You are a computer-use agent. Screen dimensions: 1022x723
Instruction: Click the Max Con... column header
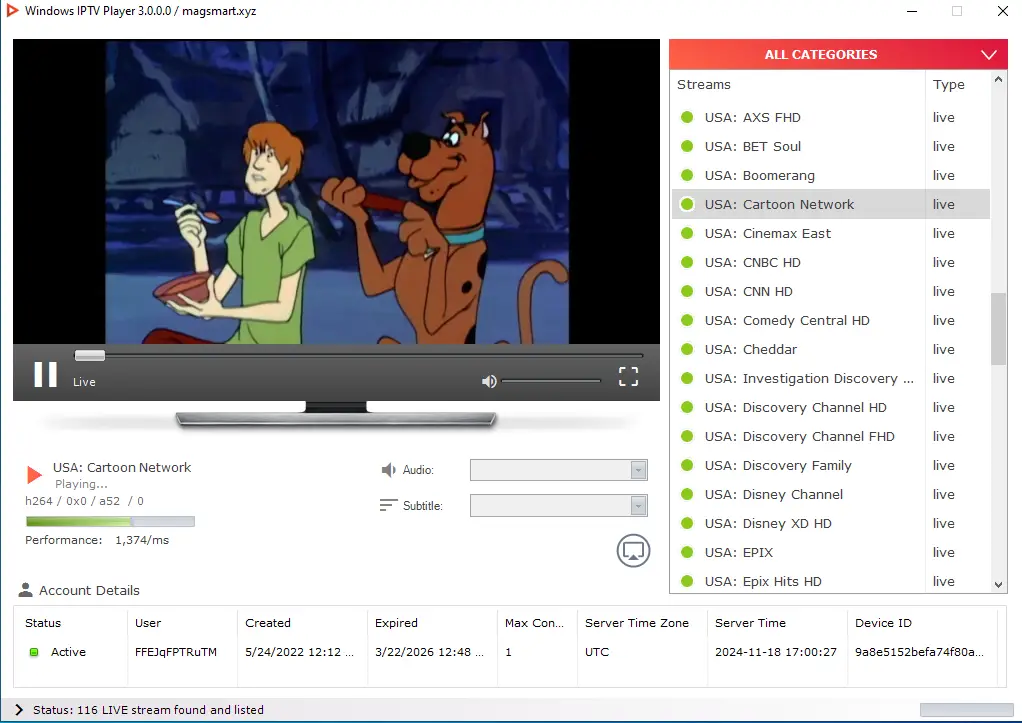pos(534,623)
